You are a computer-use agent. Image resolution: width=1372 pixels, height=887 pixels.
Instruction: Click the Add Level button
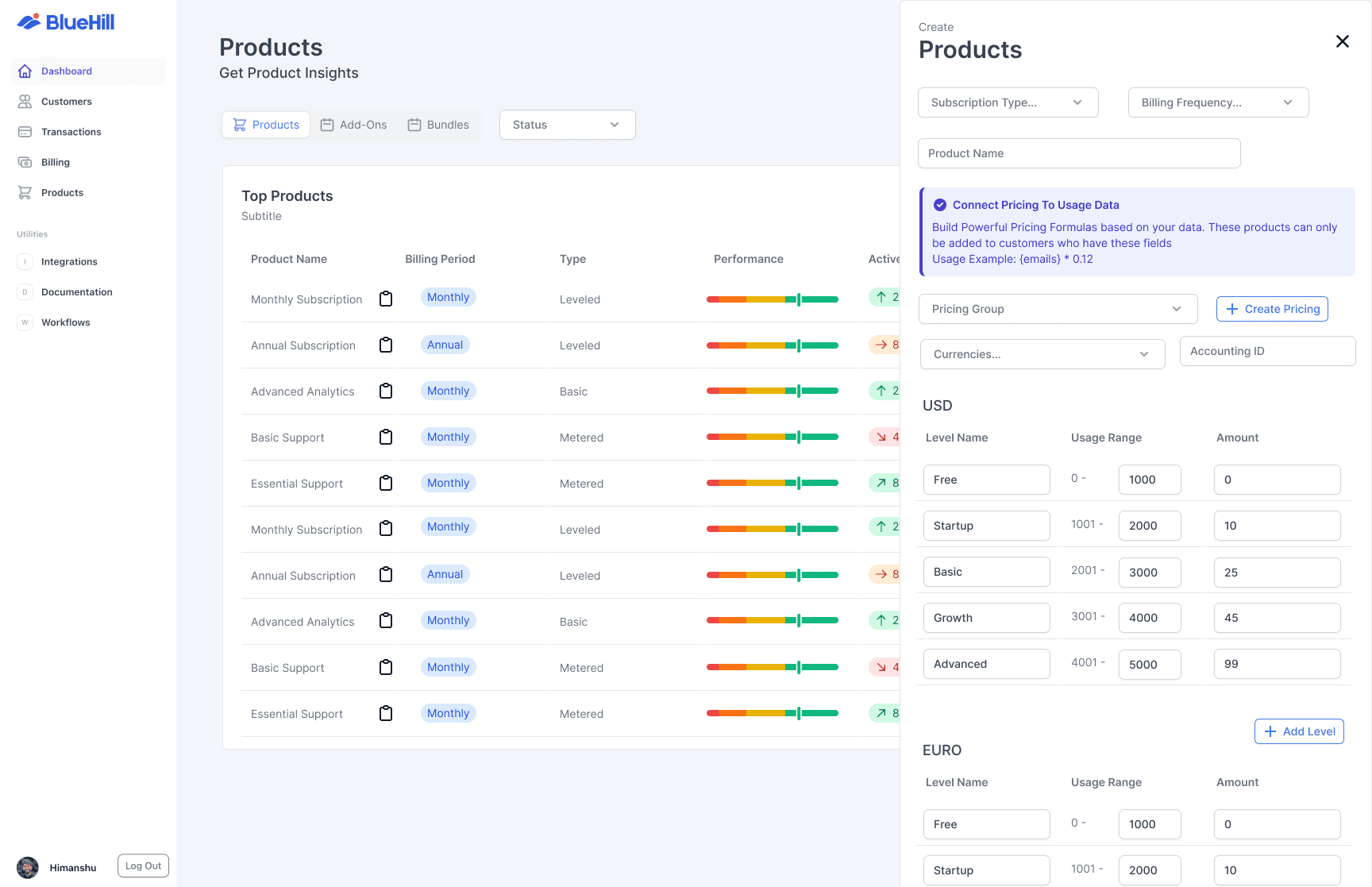[x=1299, y=731]
